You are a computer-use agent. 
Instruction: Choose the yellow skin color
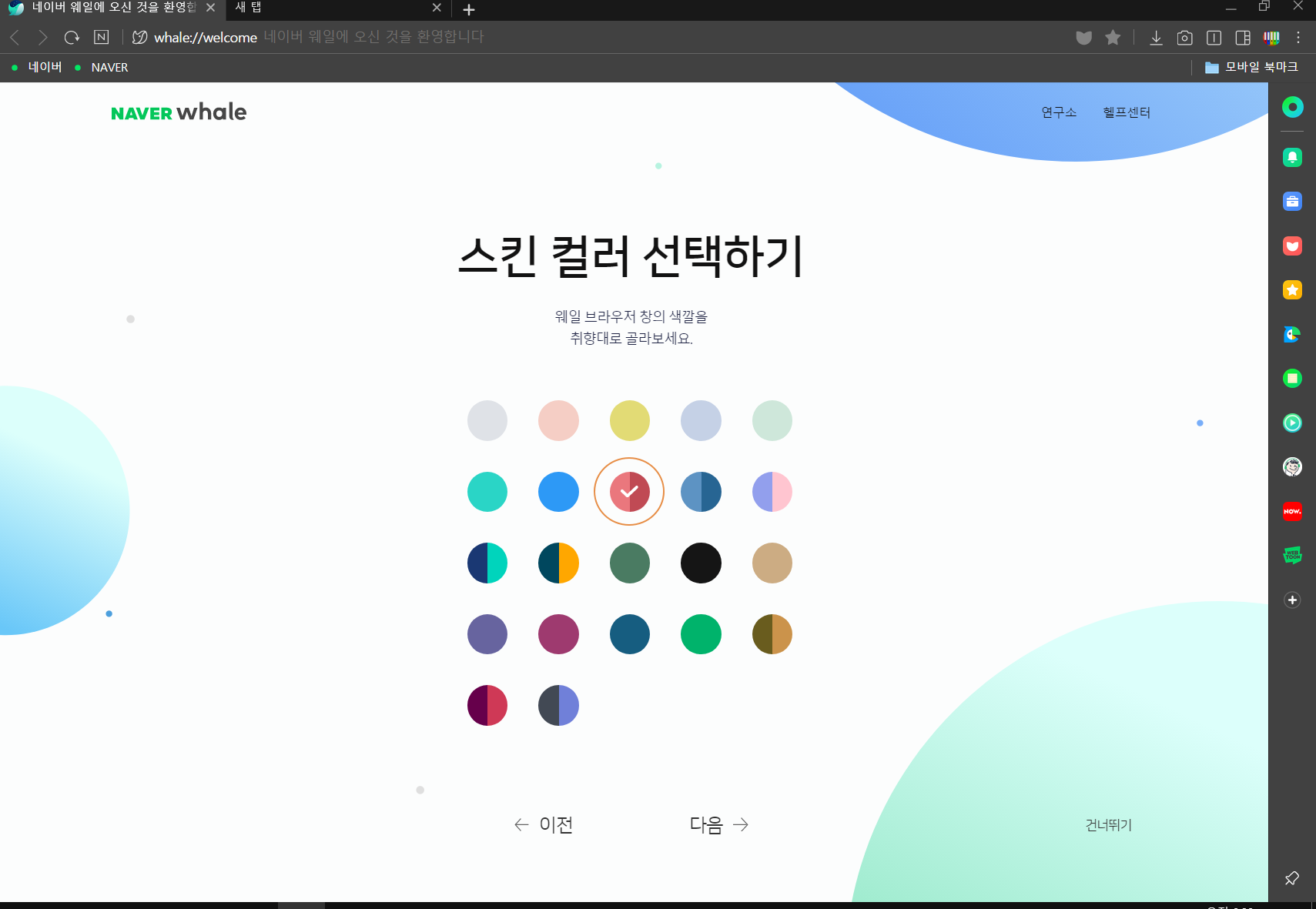(x=630, y=420)
